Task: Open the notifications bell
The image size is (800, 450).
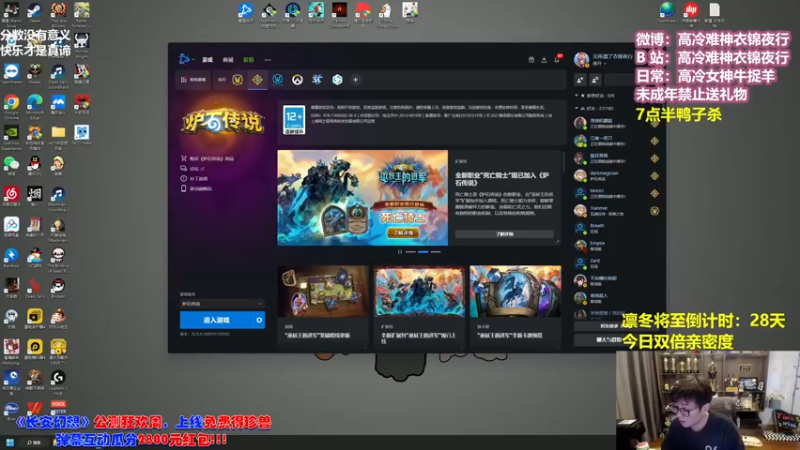Action: (x=557, y=59)
